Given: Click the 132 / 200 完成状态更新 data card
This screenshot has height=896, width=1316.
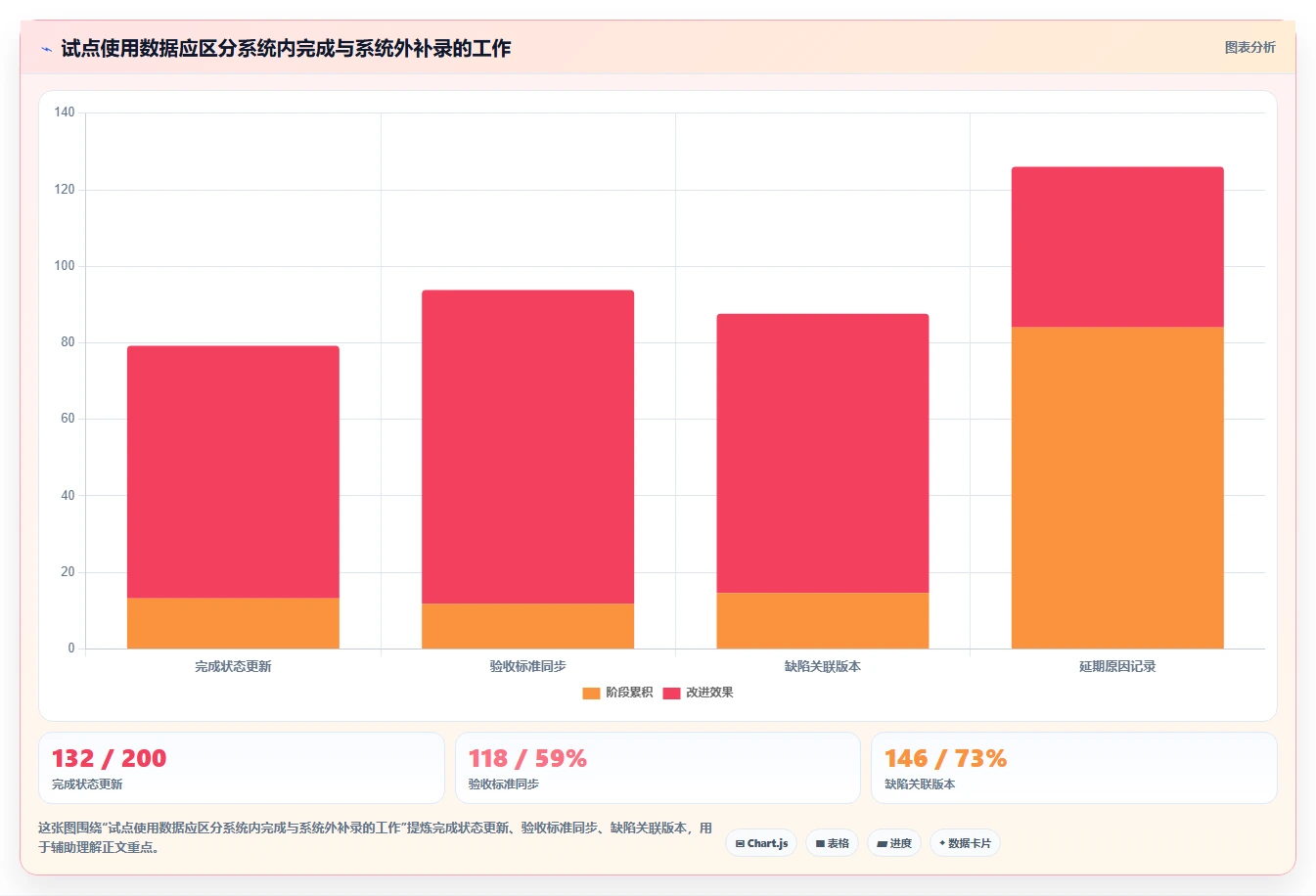Looking at the screenshot, I should click(x=241, y=768).
